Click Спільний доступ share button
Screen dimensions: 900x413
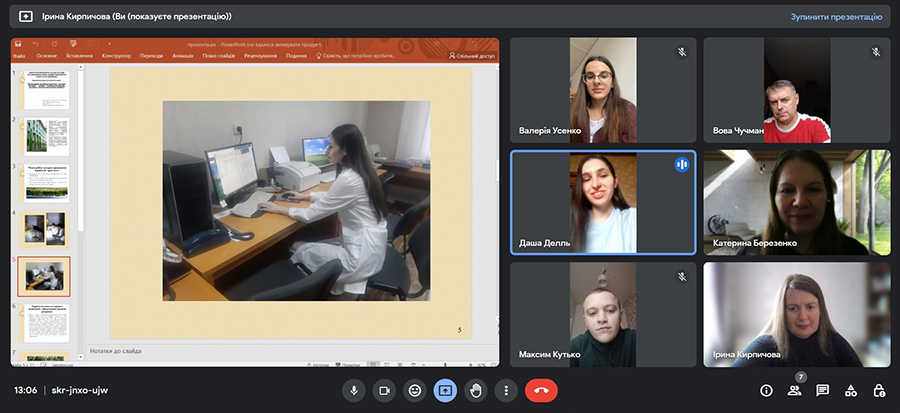[472, 56]
